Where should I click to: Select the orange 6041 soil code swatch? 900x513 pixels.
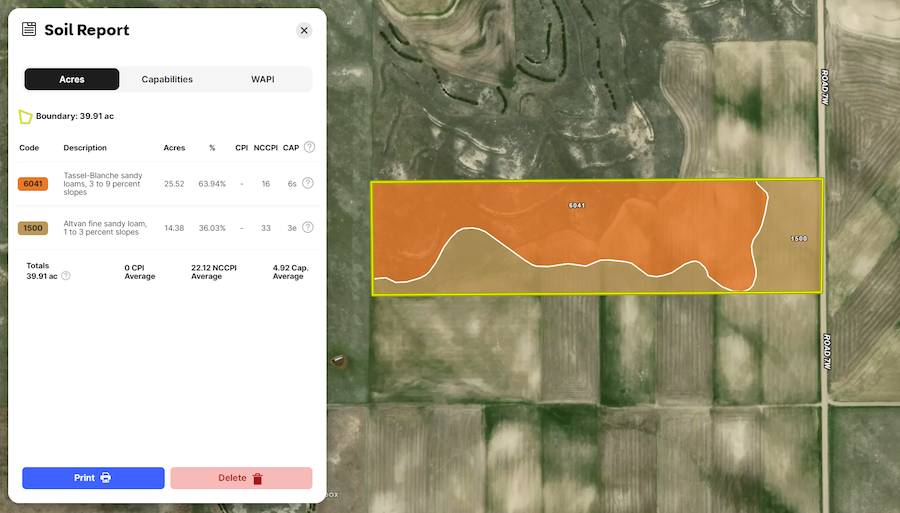(x=33, y=184)
